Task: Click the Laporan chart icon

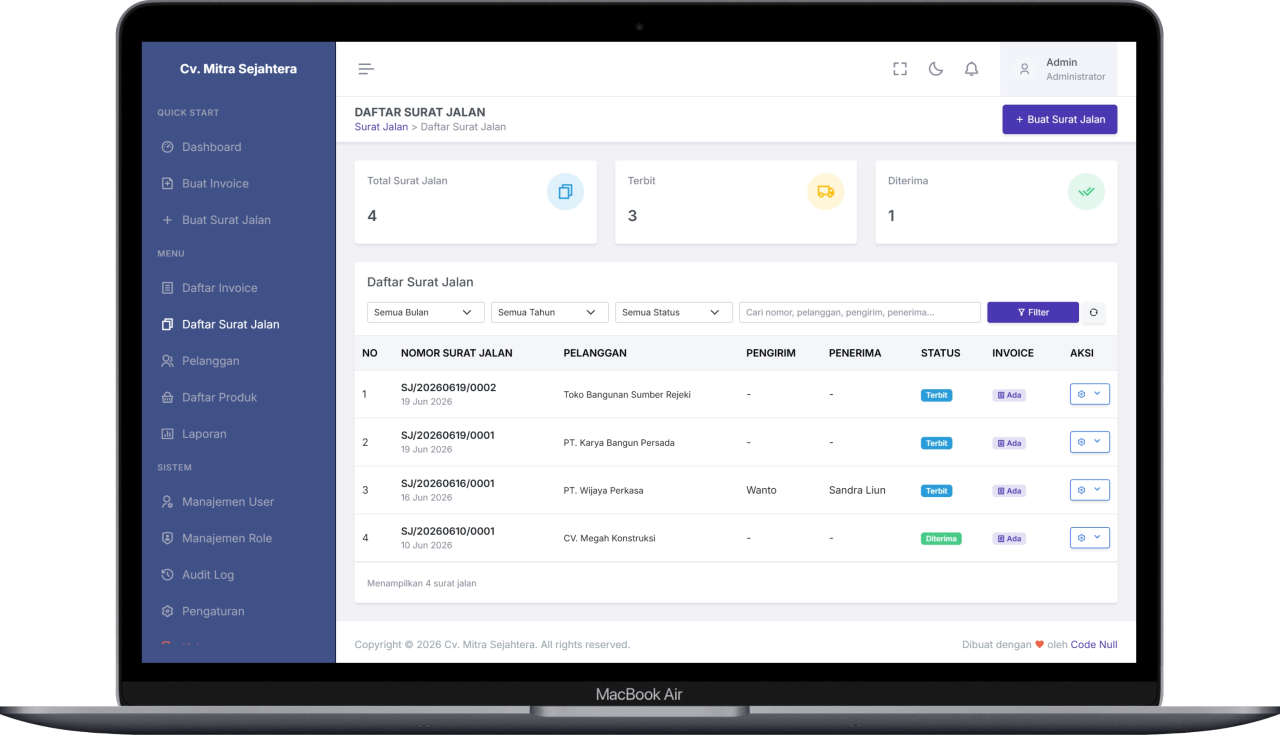Action: 167,434
